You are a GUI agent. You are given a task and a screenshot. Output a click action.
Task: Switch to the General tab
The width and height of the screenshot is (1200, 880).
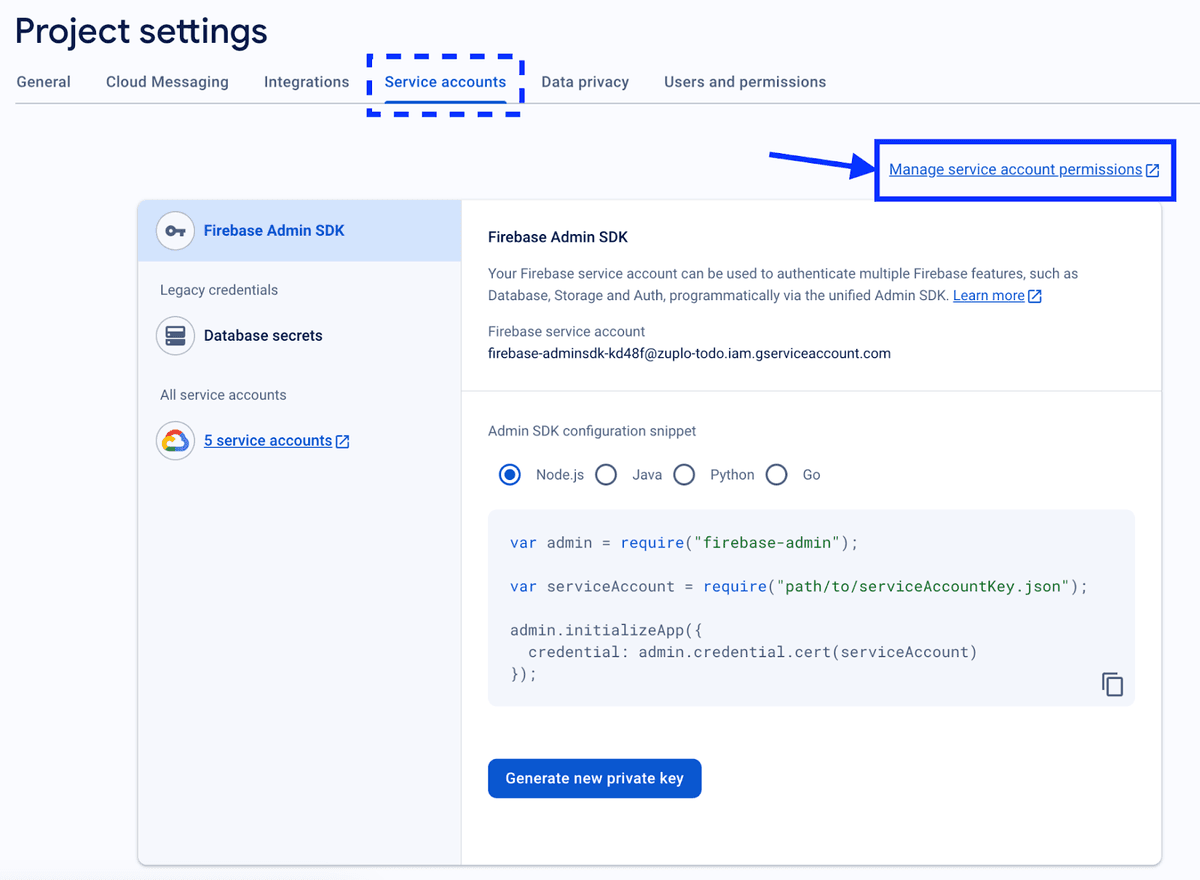pos(43,81)
